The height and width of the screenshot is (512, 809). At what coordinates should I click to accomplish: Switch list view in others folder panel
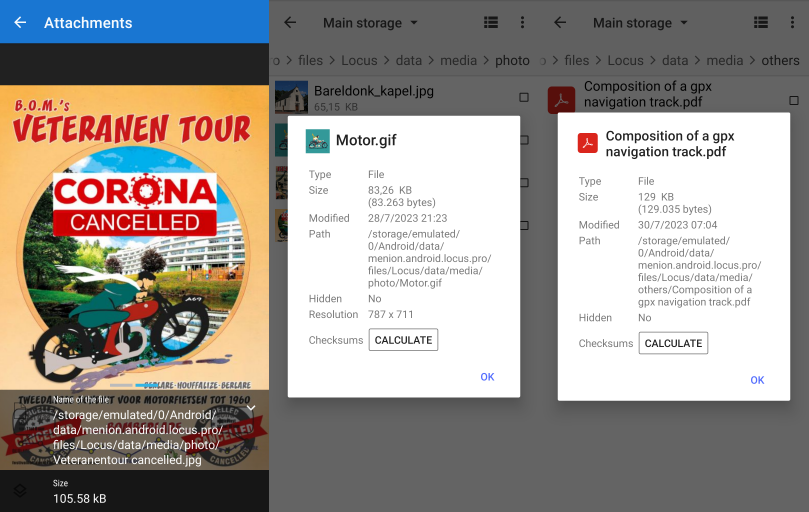(761, 22)
